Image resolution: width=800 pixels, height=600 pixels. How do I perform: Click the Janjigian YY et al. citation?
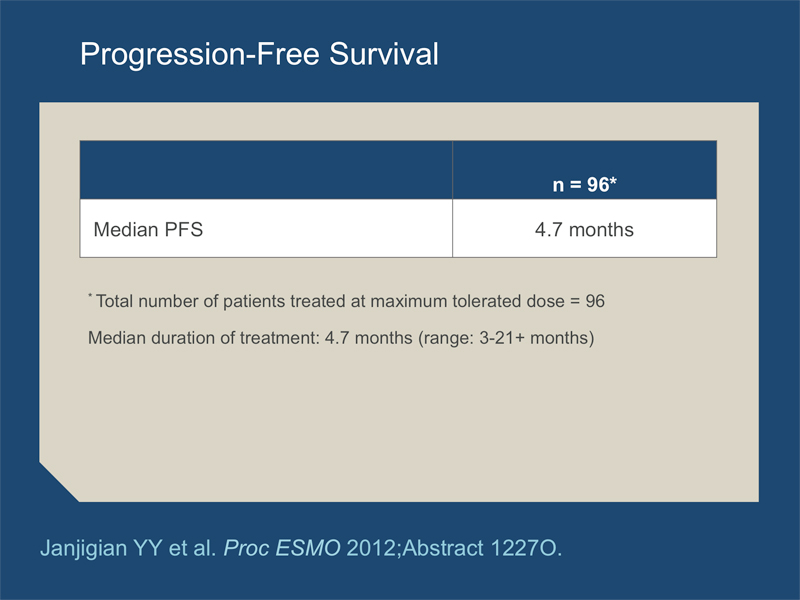tap(128, 548)
